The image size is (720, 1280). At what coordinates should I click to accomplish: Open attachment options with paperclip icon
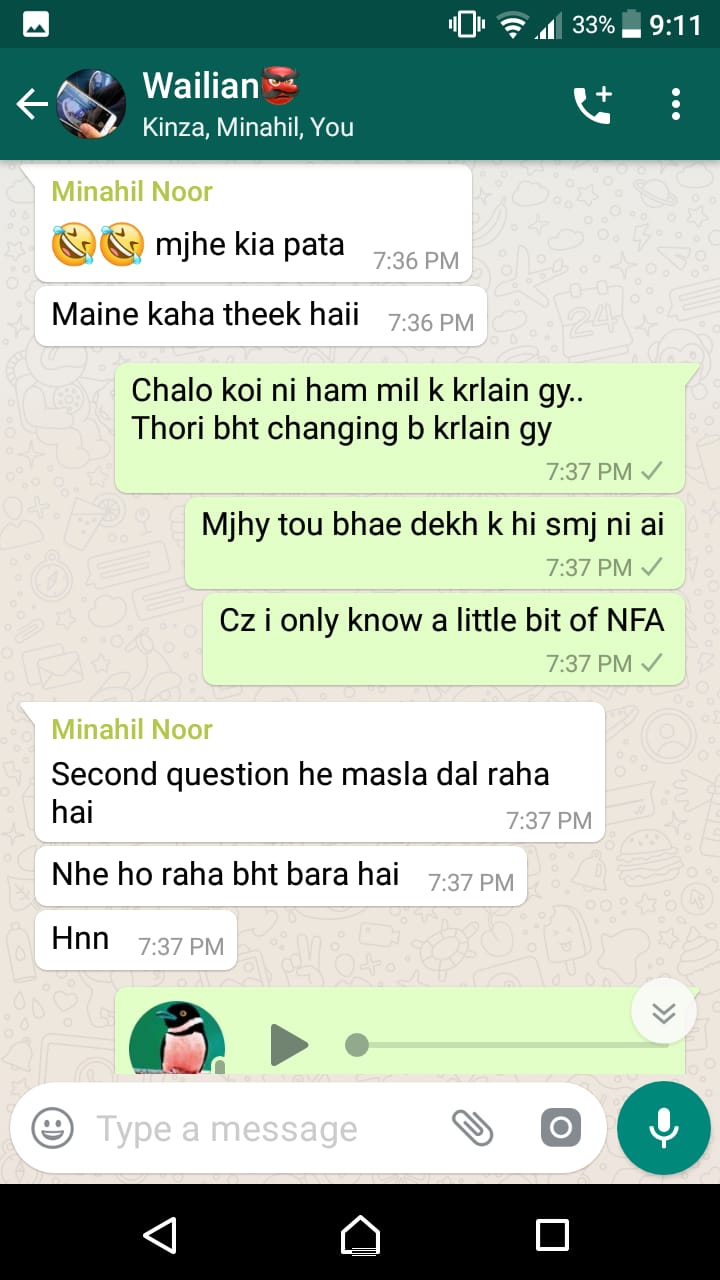pos(472,1129)
